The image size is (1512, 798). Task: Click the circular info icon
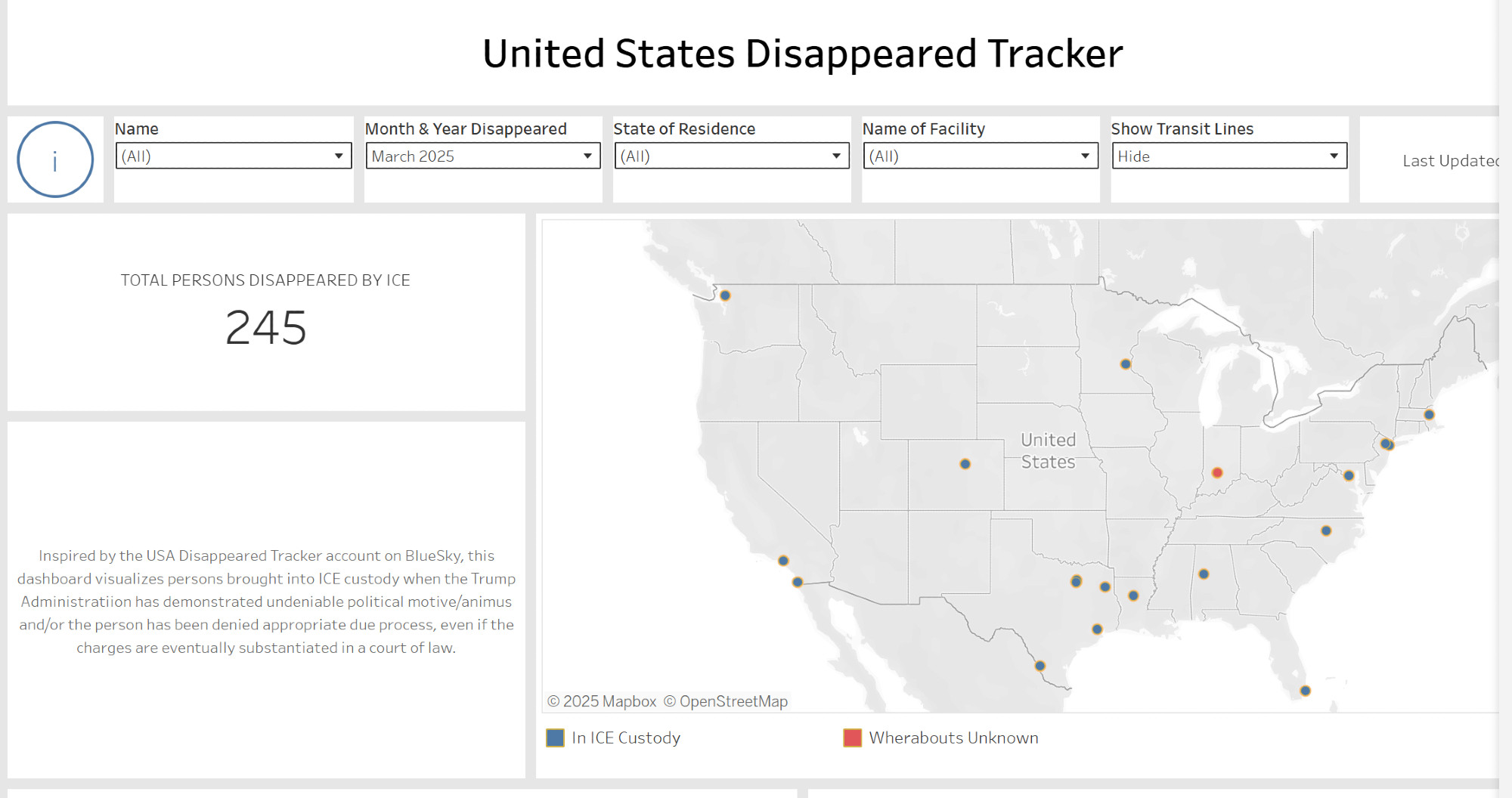55,159
